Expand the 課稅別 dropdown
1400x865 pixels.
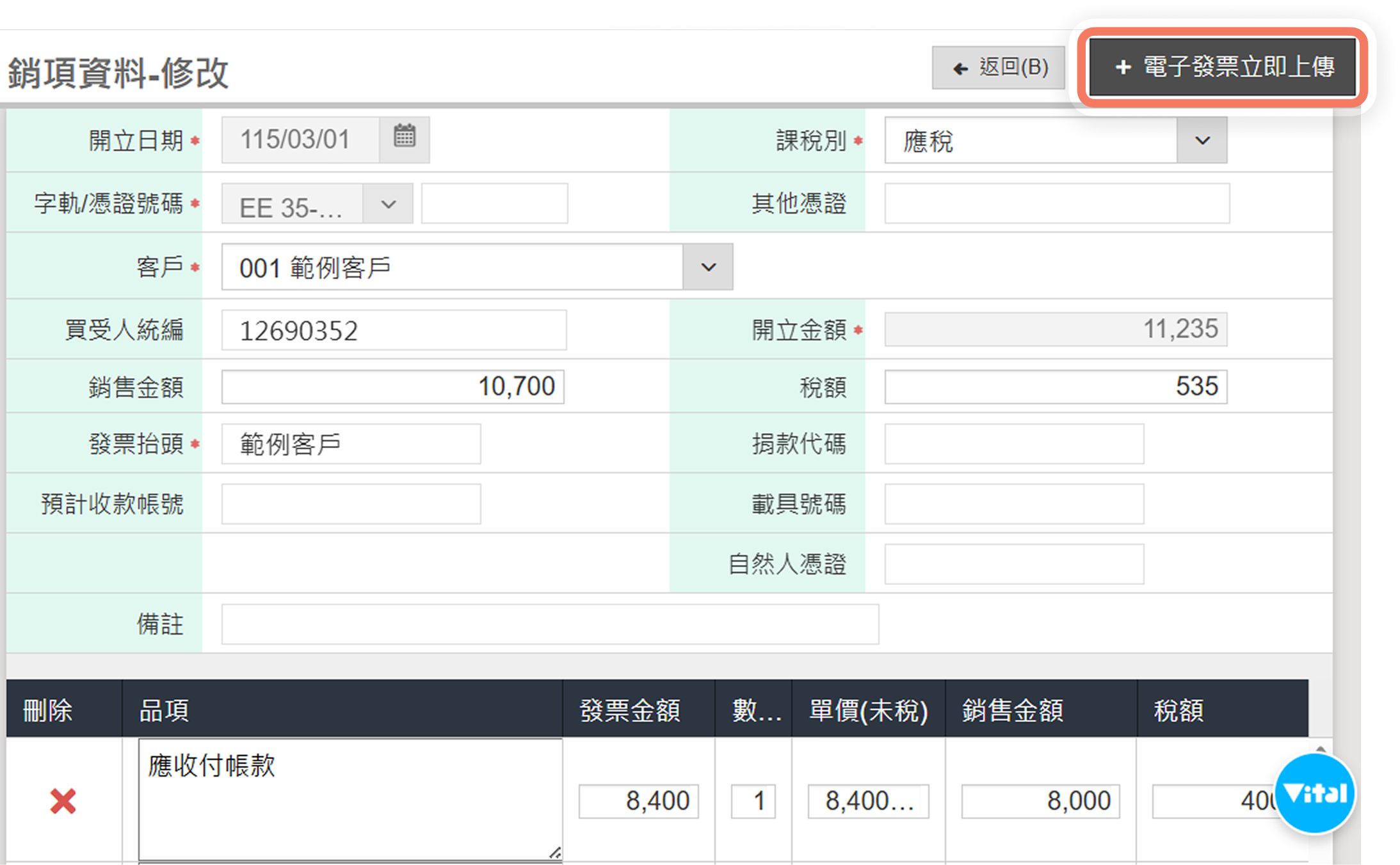(x=1202, y=140)
